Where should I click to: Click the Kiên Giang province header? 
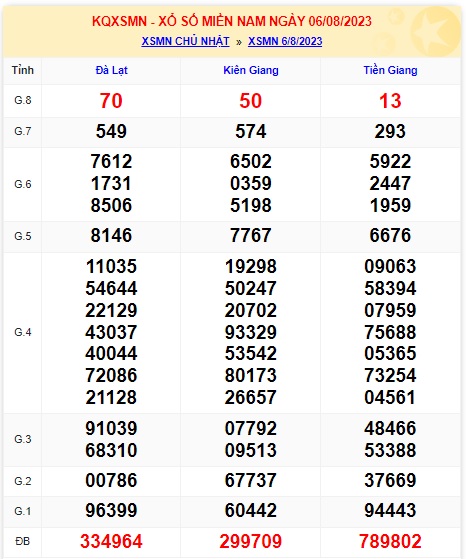pos(251,70)
